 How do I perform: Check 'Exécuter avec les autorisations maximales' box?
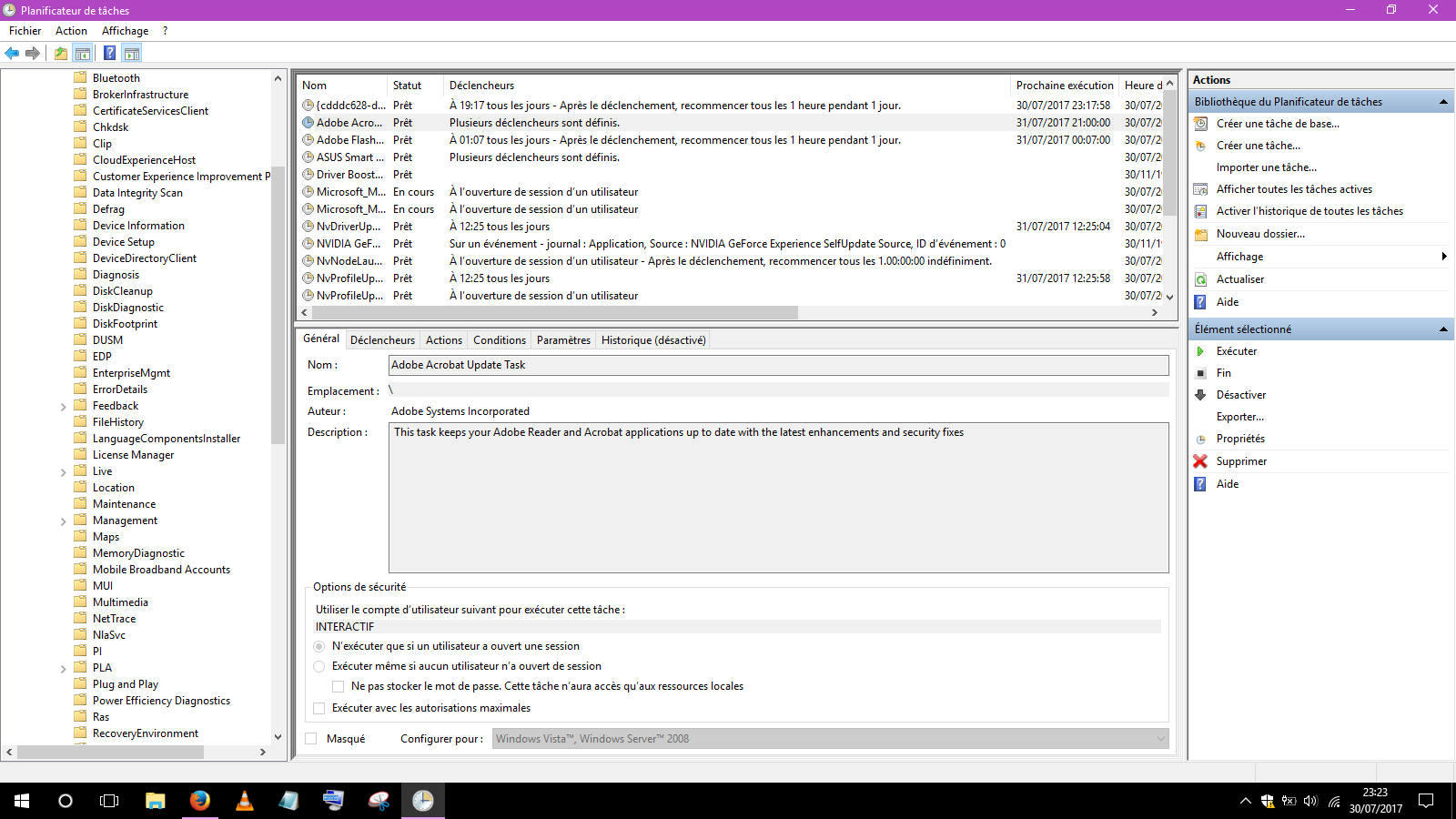click(x=318, y=708)
